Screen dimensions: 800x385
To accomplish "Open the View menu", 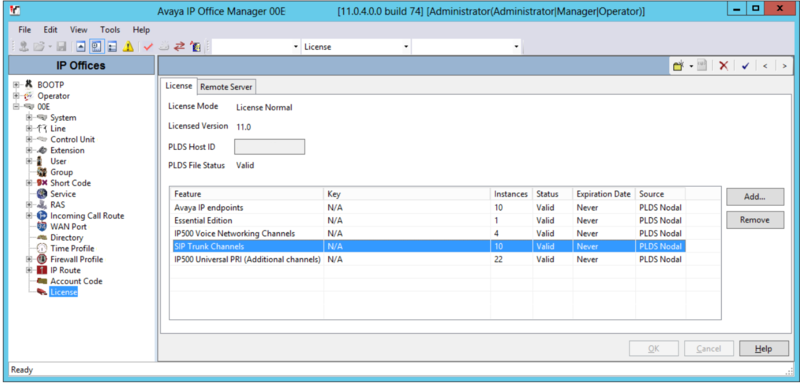I will tap(79, 30).
